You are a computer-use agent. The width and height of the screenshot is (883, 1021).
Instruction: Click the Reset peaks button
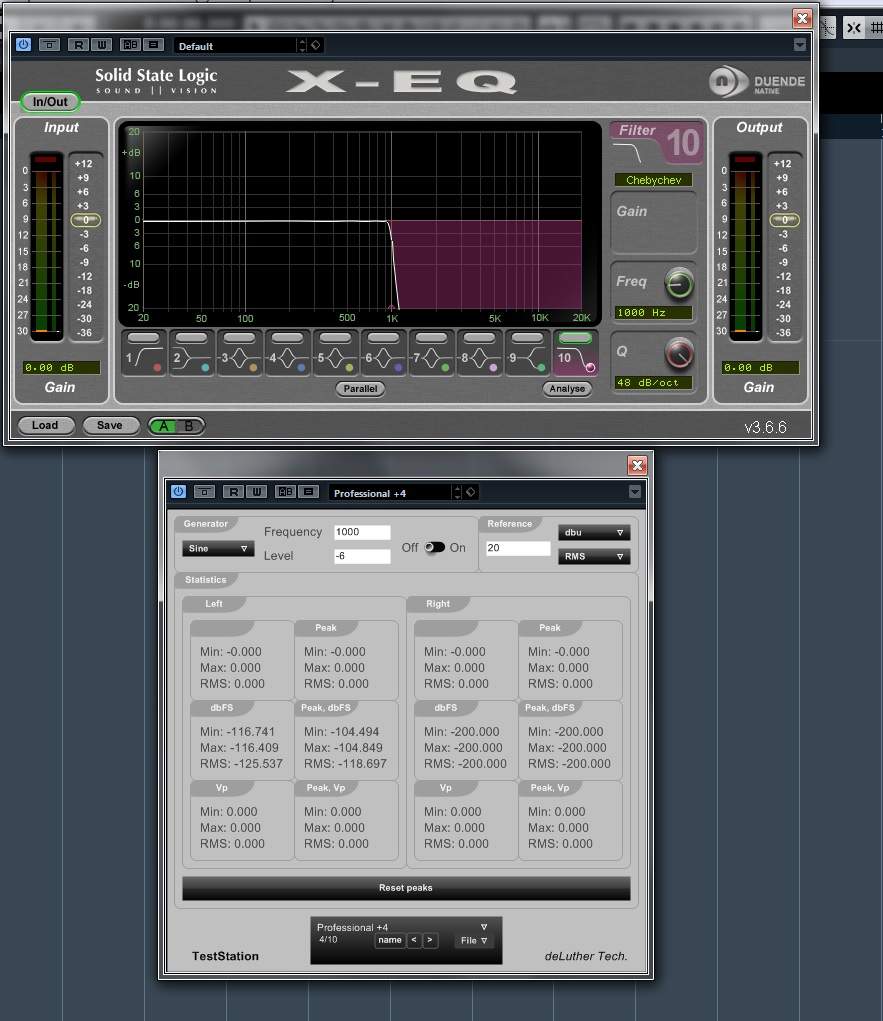[x=406, y=888]
